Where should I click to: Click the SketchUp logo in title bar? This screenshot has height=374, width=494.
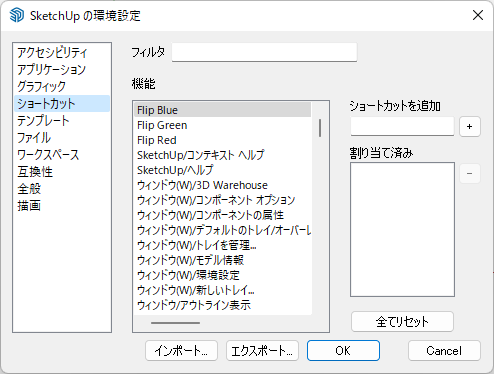16,15
